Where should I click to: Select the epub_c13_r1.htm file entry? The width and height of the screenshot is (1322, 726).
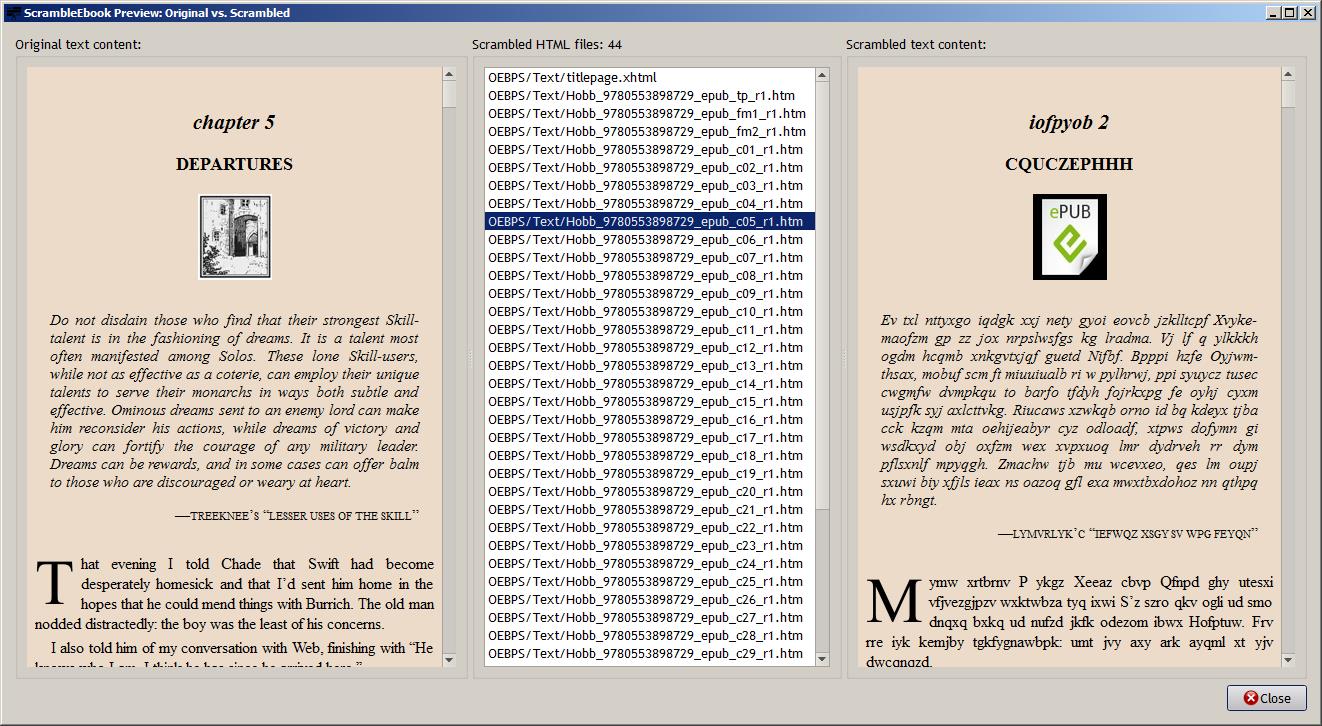650,365
